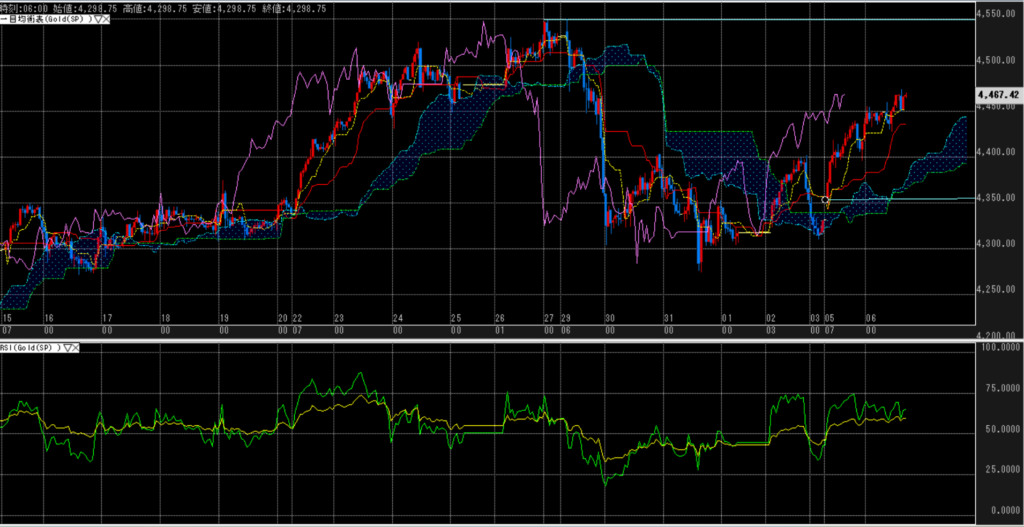The height and width of the screenshot is (527, 1024).
Task: Close the RSI Gold(SP) indicator panel
Action: [x=76, y=347]
